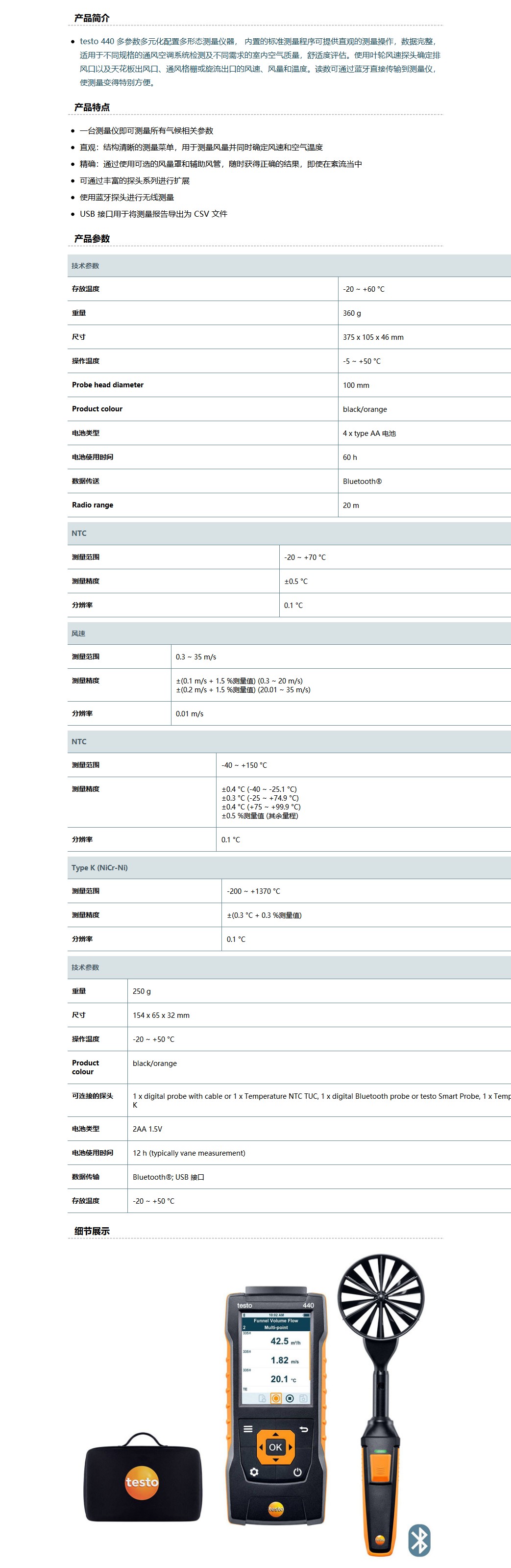Click the value Bluetooth®; USB 接口
Image resolution: width=511 pixels, height=1568 pixels.
[169, 1177]
